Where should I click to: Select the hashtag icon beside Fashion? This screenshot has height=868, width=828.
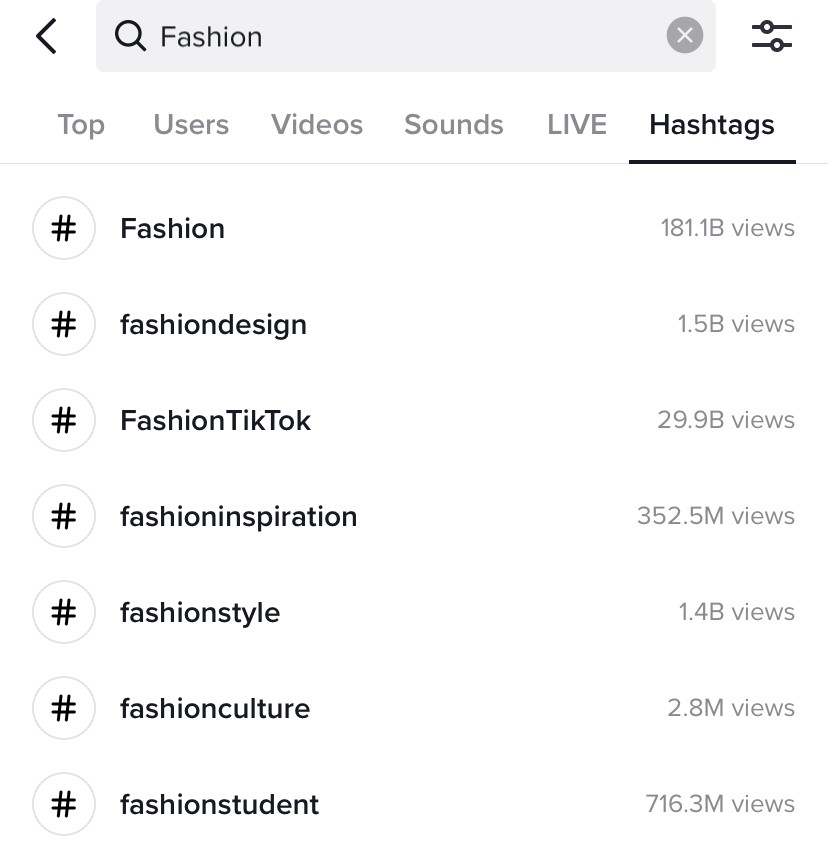coord(63,227)
